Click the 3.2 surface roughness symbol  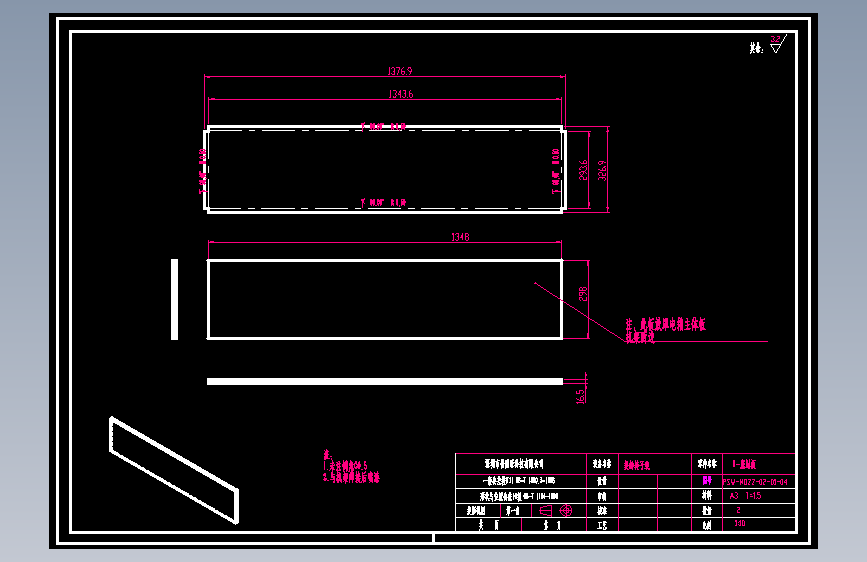(x=778, y=44)
